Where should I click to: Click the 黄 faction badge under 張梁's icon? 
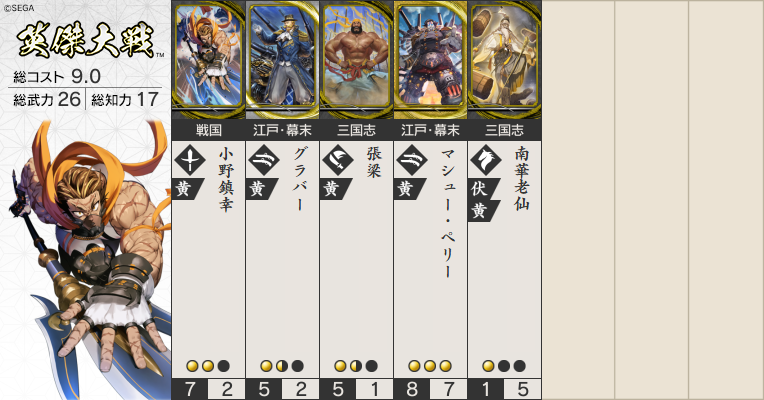point(334,189)
